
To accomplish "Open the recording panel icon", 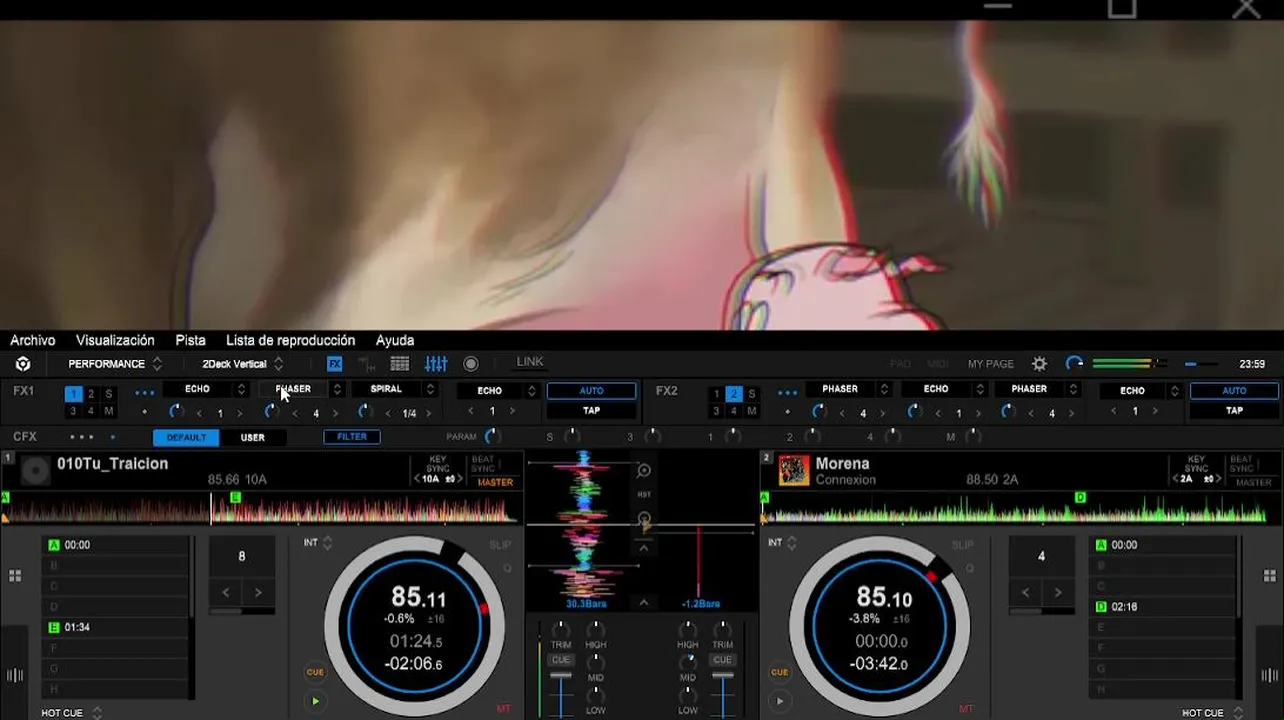I will 471,364.
